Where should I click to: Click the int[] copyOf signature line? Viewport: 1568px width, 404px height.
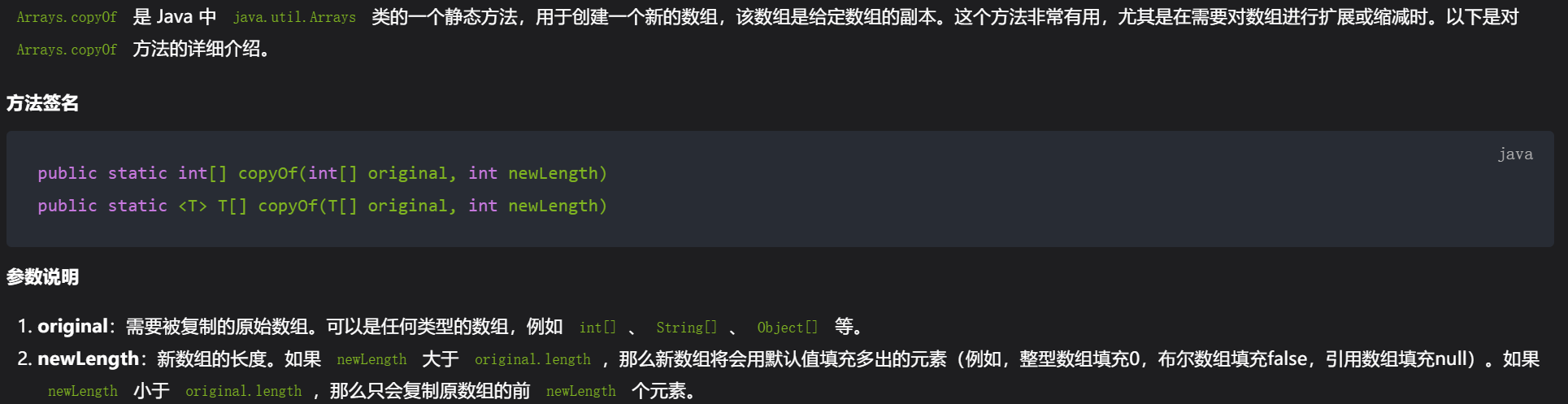click(322, 173)
